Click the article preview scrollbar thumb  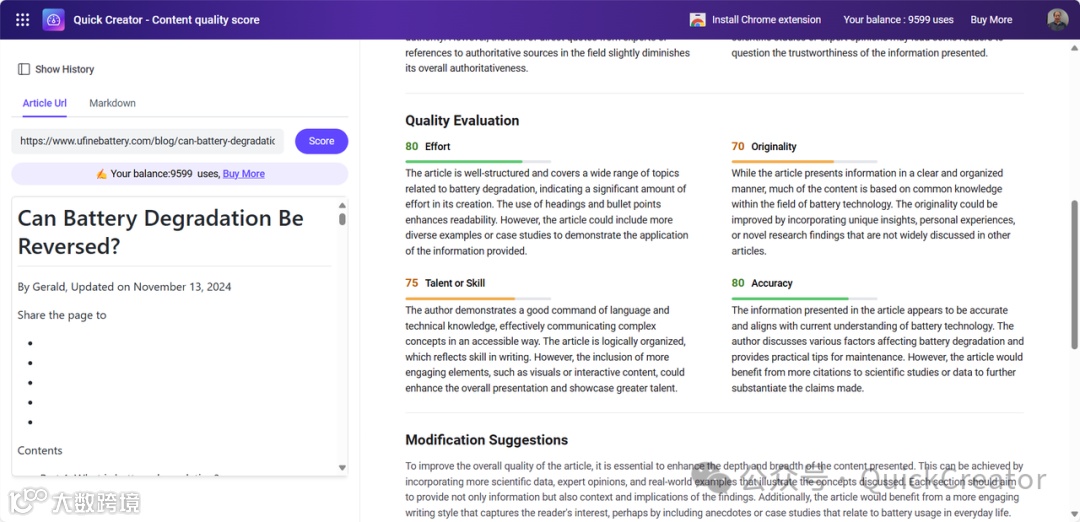click(342, 219)
